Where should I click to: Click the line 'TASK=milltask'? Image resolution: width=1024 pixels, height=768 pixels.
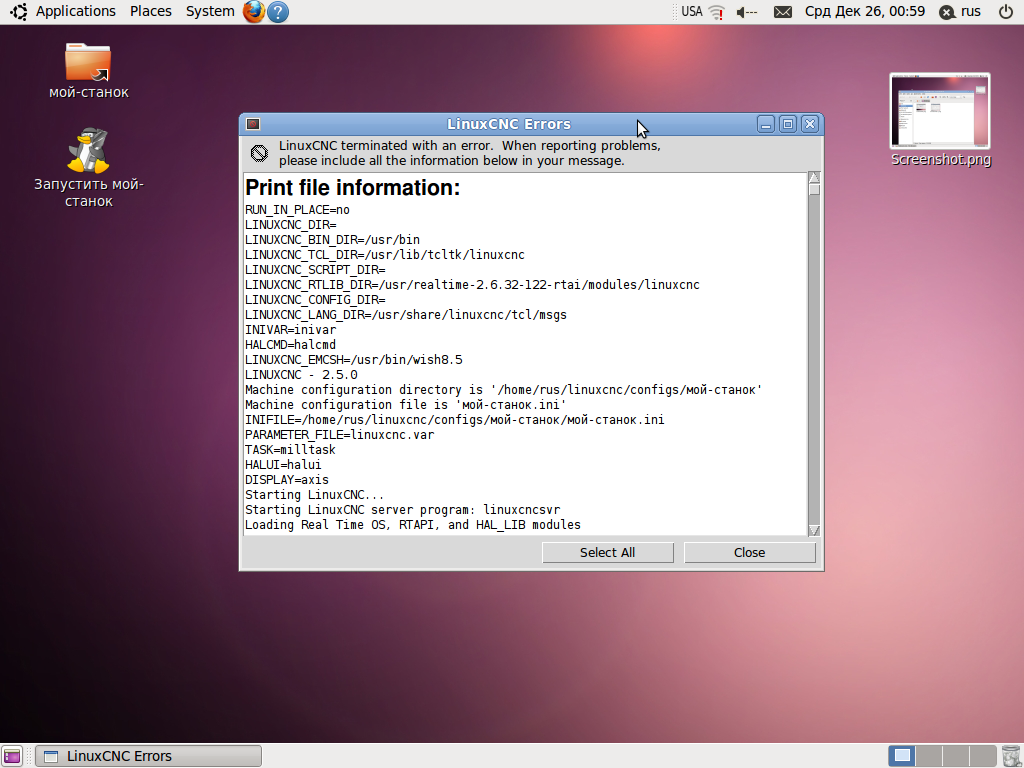coord(290,451)
